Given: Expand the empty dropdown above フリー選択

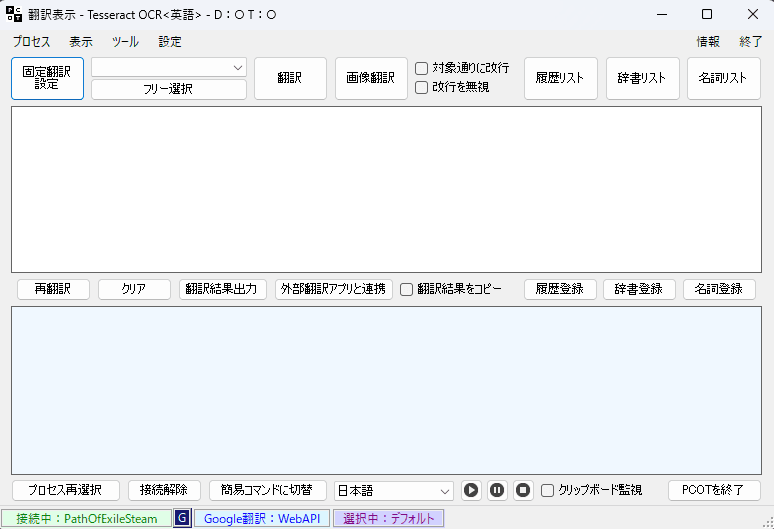Looking at the screenshot, I should click(x=169, y=67).
